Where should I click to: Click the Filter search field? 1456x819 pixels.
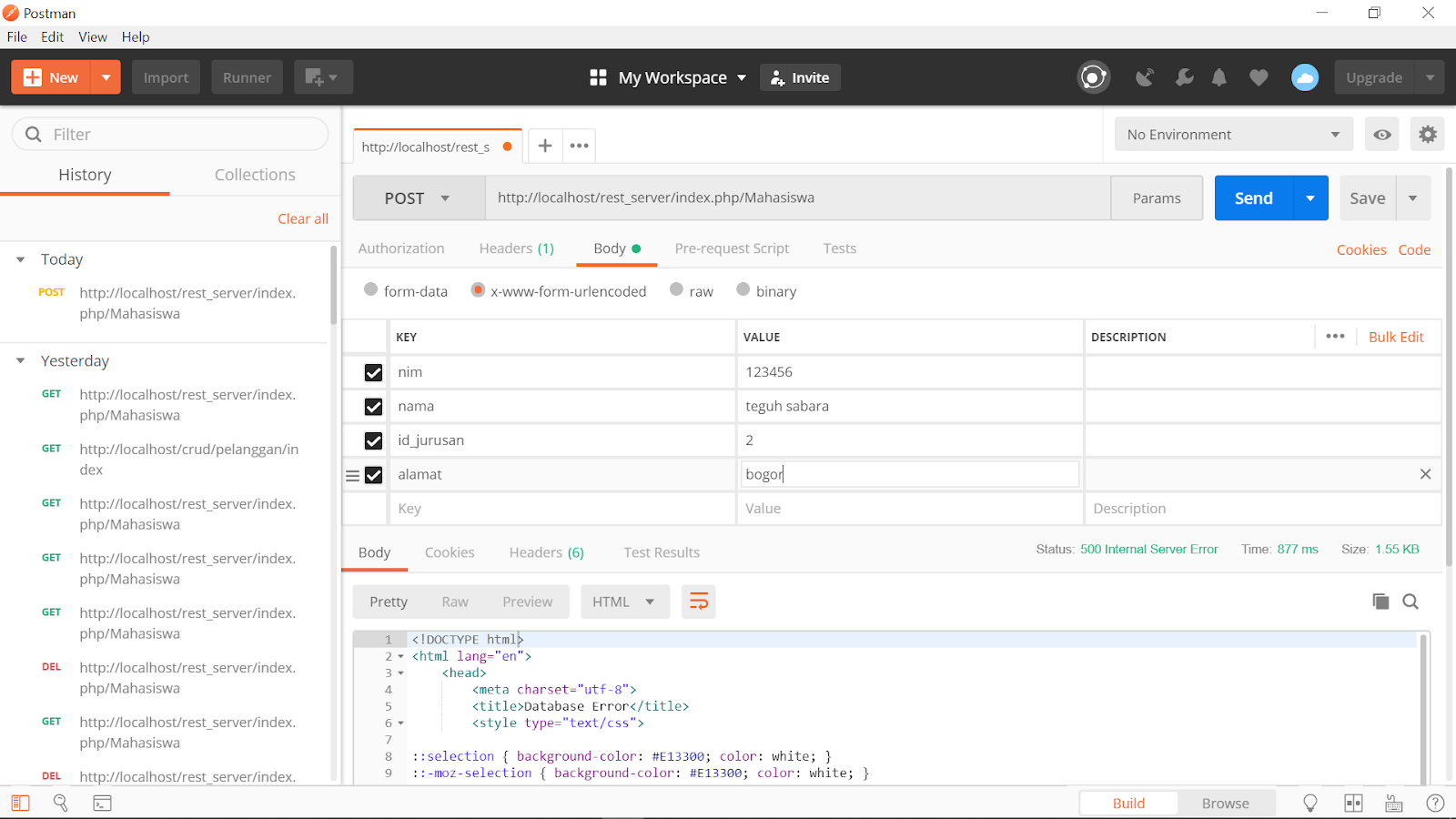pyautogui.click(x=170, y=135)
